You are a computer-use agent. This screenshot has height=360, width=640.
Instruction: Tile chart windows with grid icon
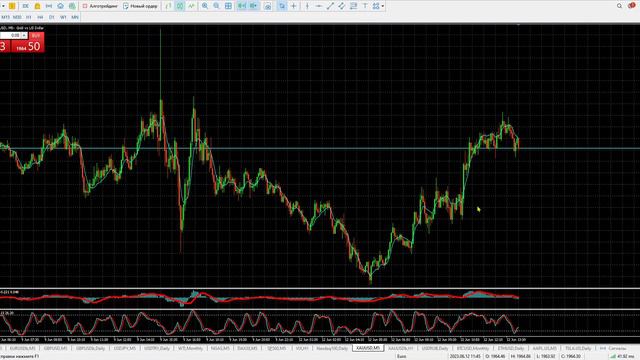pos(228,6)
